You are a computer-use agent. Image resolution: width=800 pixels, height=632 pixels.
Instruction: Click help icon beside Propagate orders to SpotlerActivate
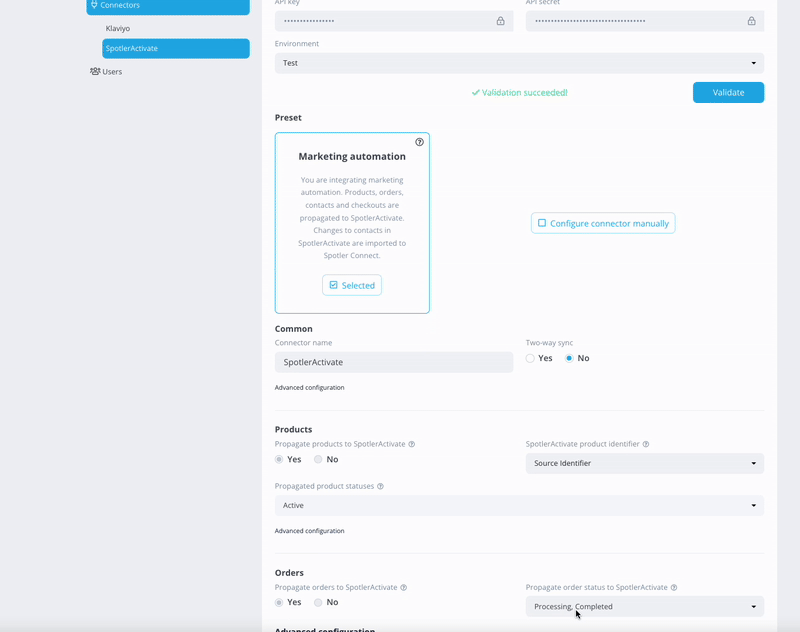click(404, 588)
